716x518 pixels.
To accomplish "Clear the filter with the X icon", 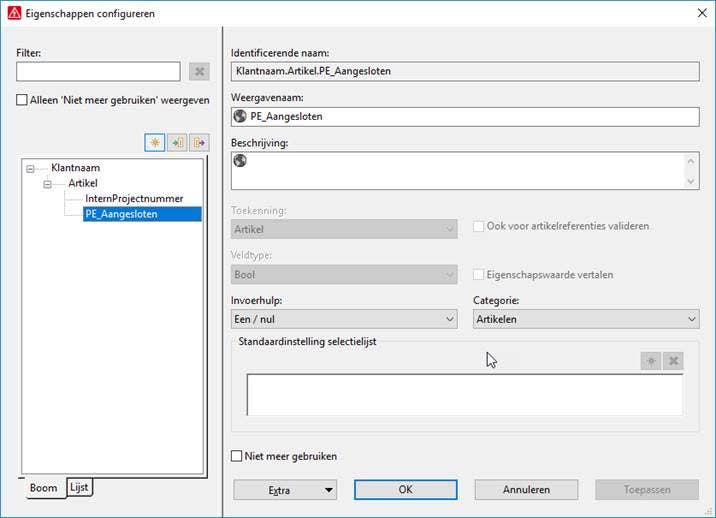I will click(199, 72).
